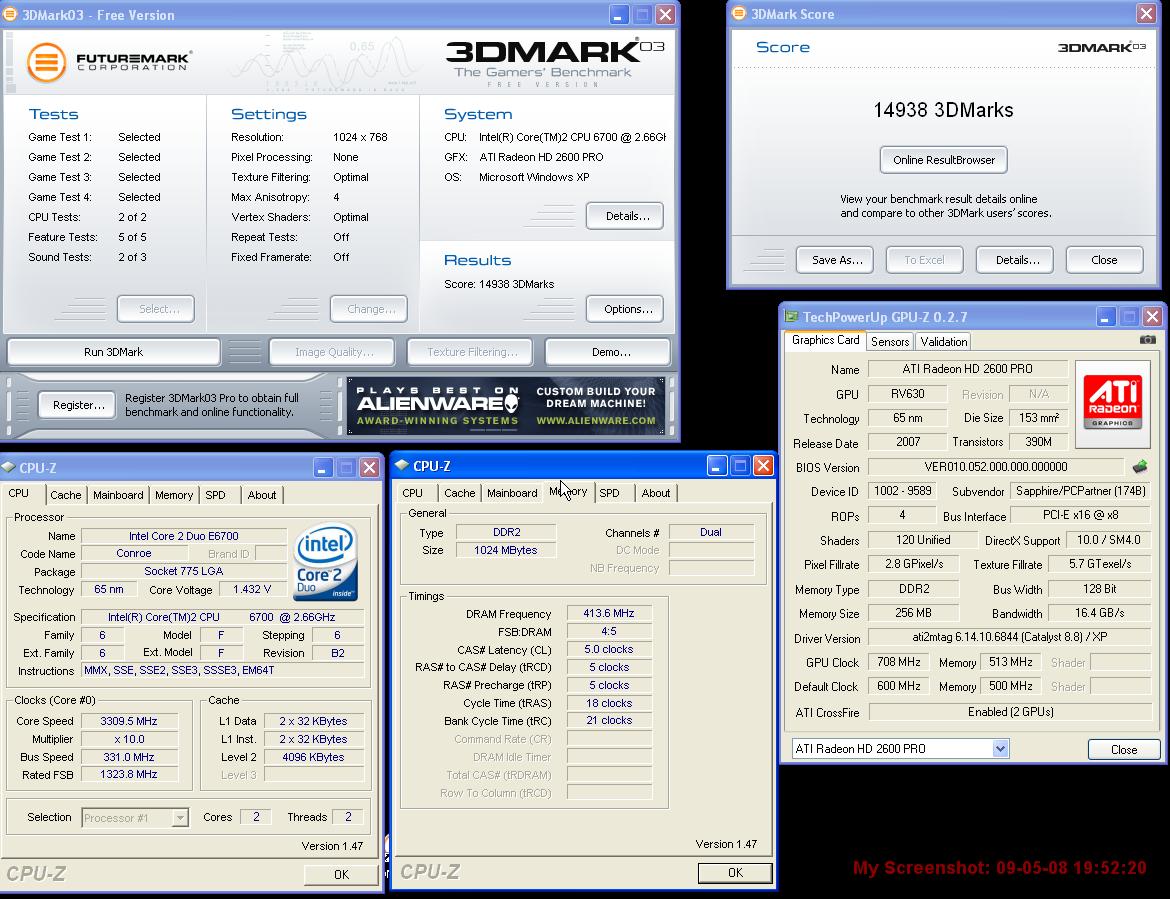The width and height of the screenshot is (1170, 899).
Task: Open the About tab in right CPU-Z
Action: point(656,493)
